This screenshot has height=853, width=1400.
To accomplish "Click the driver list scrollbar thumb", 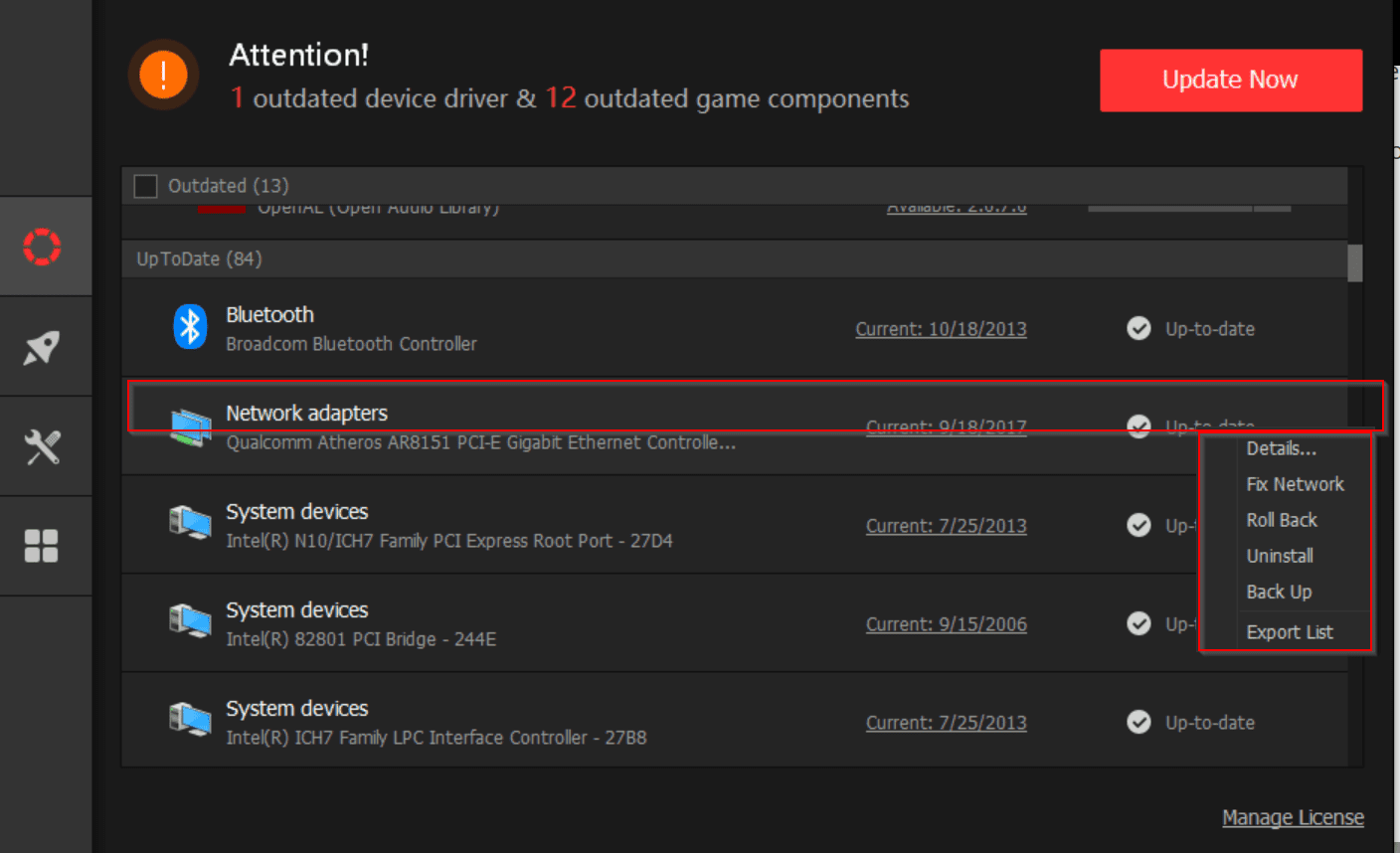I will point(1354,262).
